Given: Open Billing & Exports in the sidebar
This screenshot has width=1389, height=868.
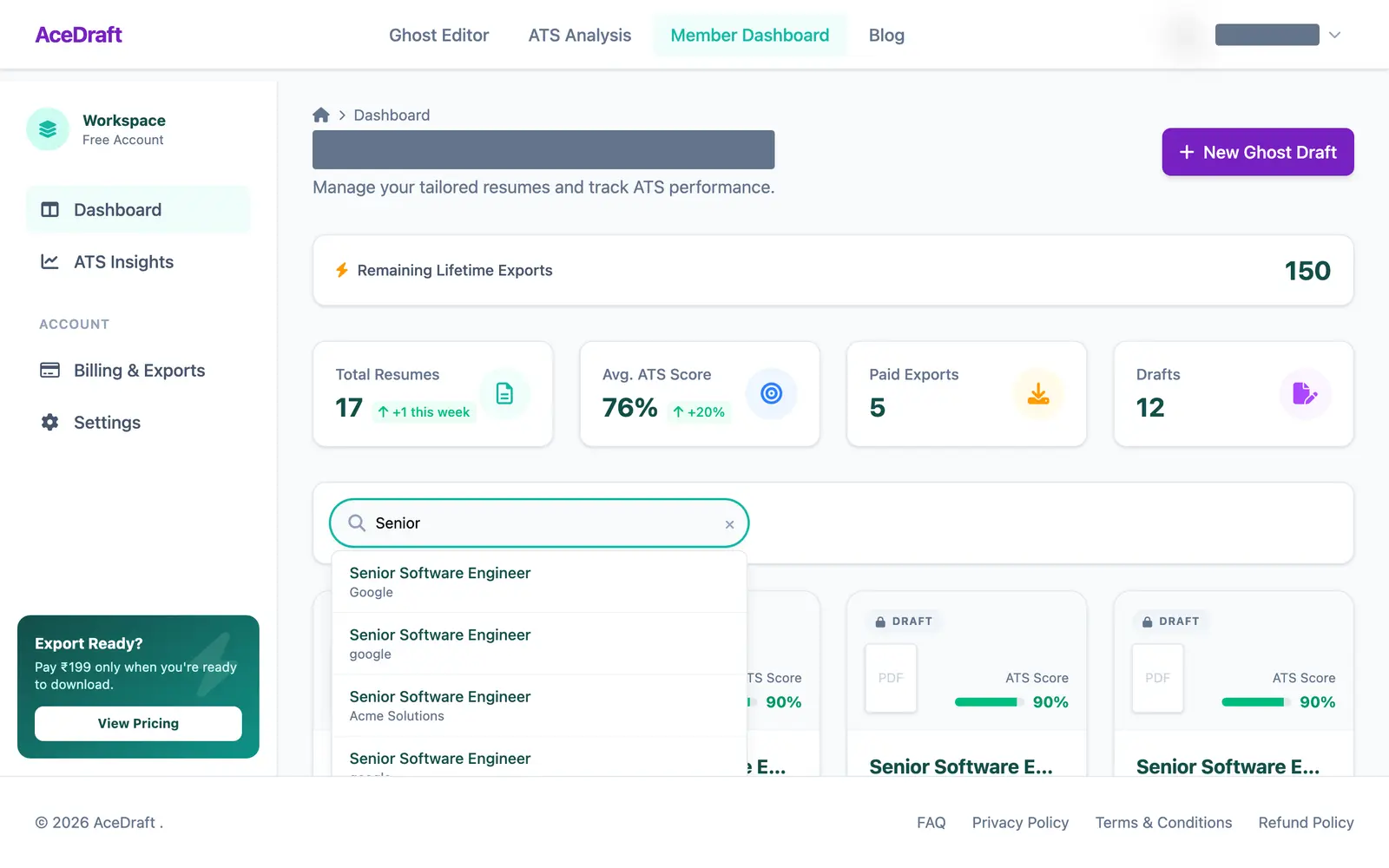Looking at the screenshot, I should pyautogui.click(x=138, y=371).
